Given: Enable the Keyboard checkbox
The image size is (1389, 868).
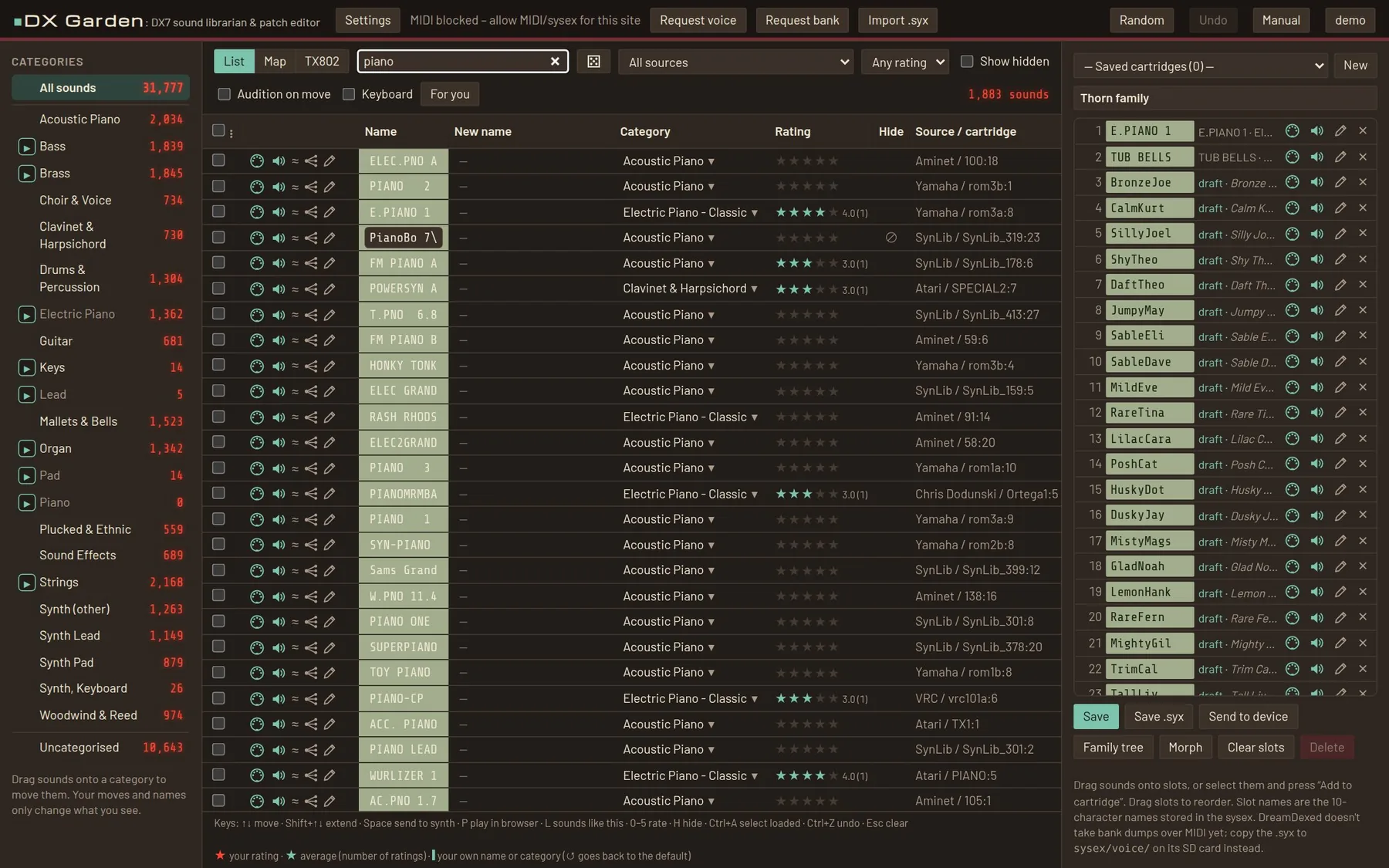Looking at the screenshot, I should point(349,94).
